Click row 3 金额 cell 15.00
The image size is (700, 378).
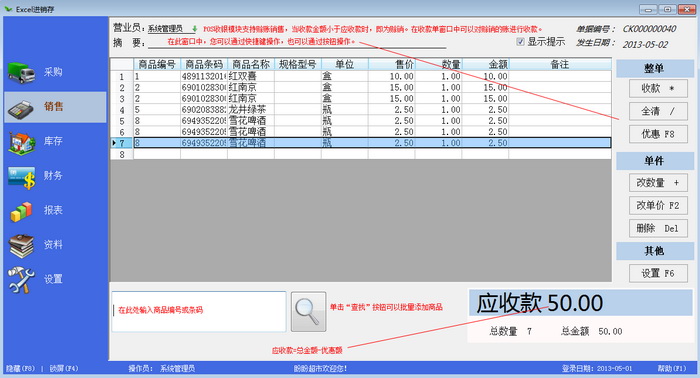pyautogui.click(x=485, y=99)
